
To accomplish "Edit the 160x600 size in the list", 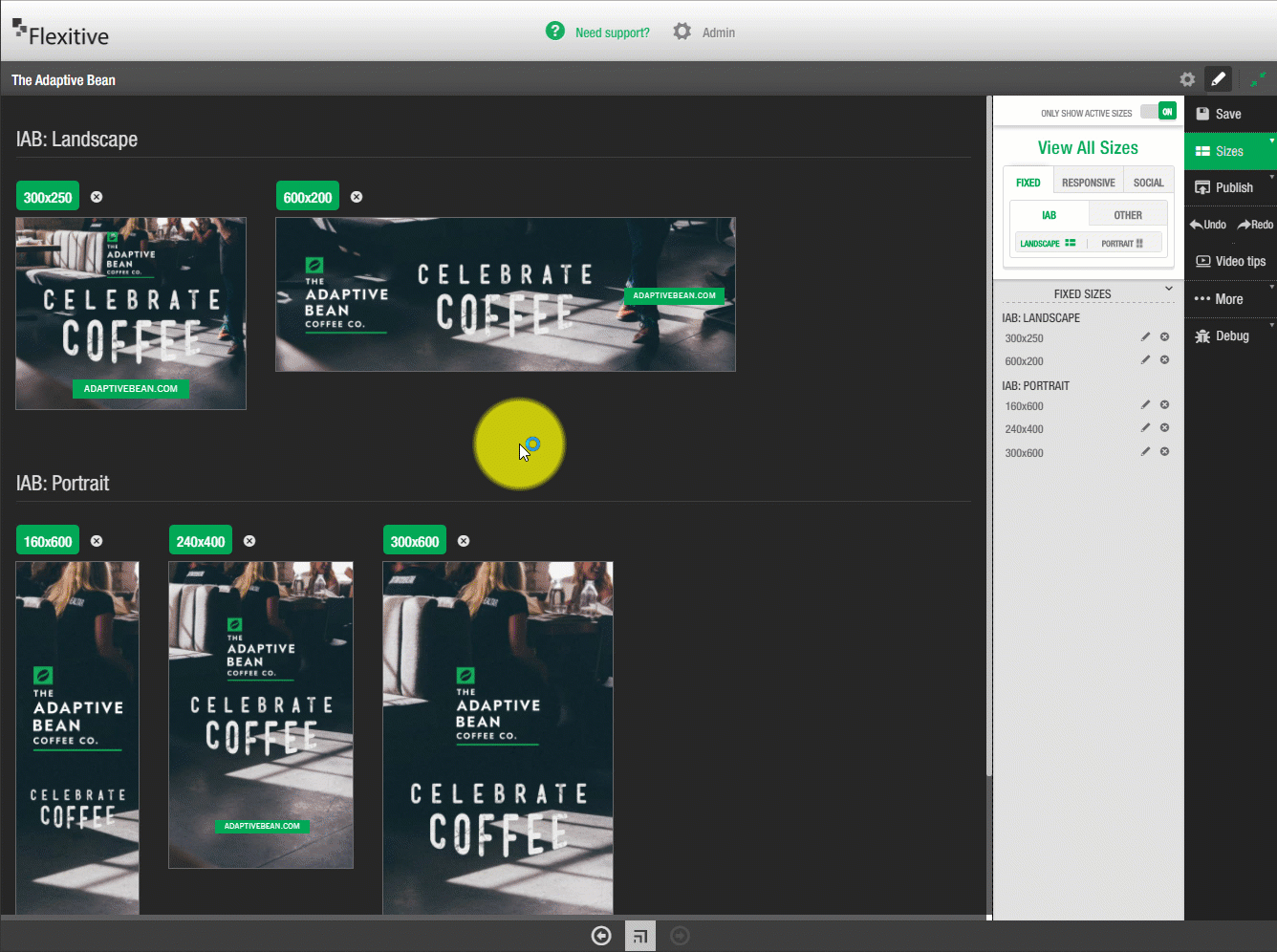I will (x=1145, y=405).
